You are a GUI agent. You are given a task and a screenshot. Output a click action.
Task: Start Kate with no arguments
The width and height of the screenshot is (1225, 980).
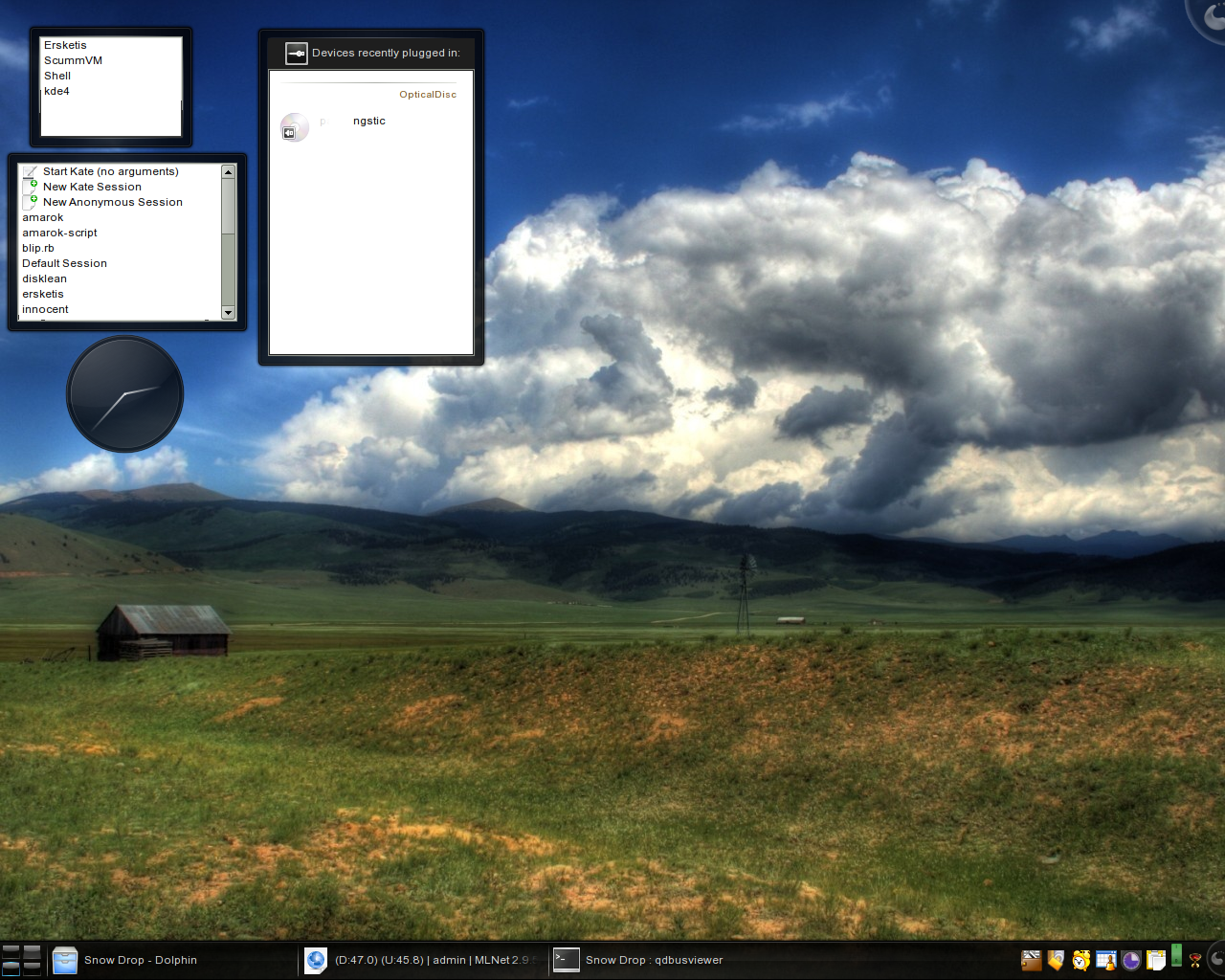(110, 171)
